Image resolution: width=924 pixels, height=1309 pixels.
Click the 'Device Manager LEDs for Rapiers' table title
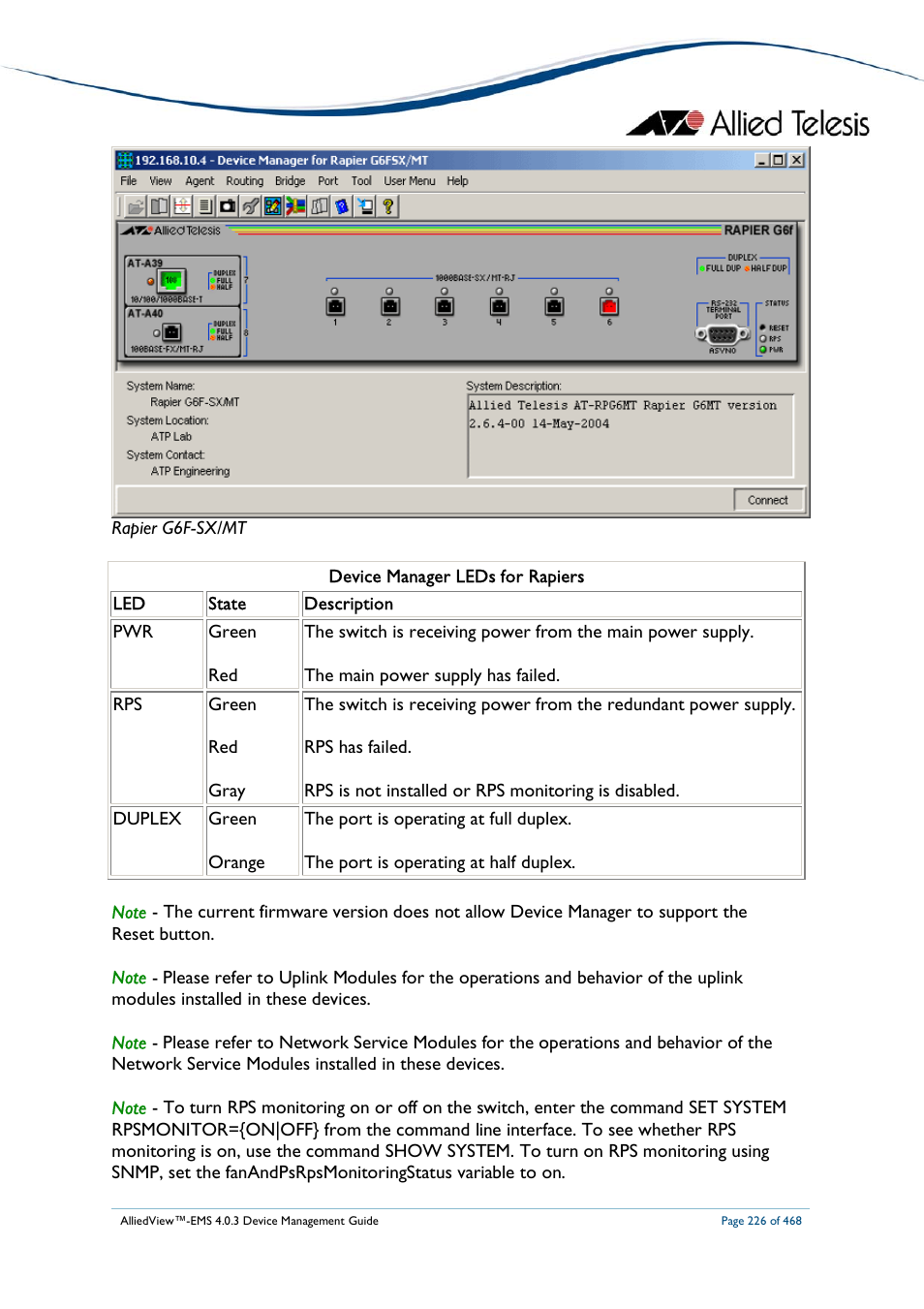tap(456, 577)
